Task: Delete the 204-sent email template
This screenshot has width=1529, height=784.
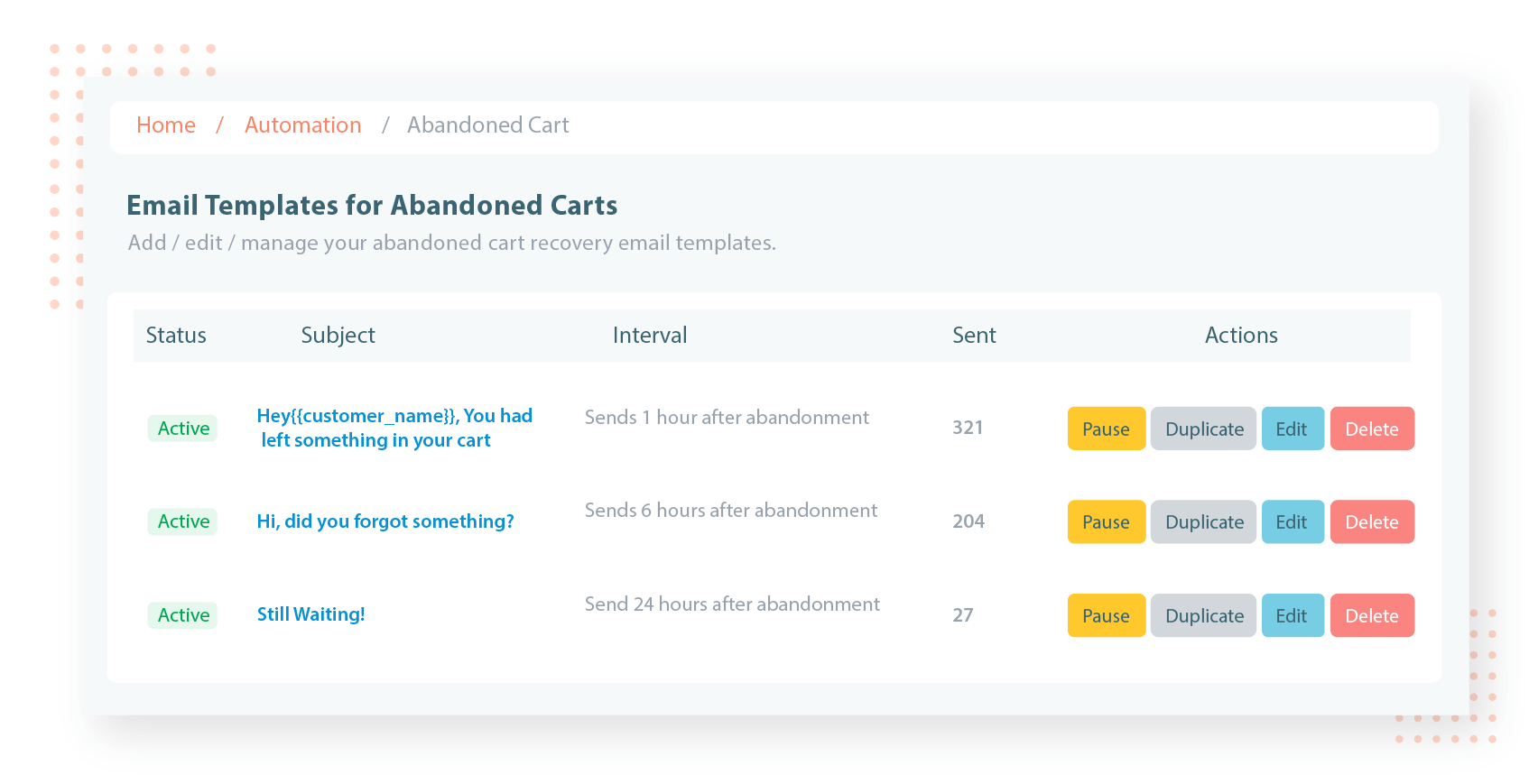Action: click(1372, 521)
